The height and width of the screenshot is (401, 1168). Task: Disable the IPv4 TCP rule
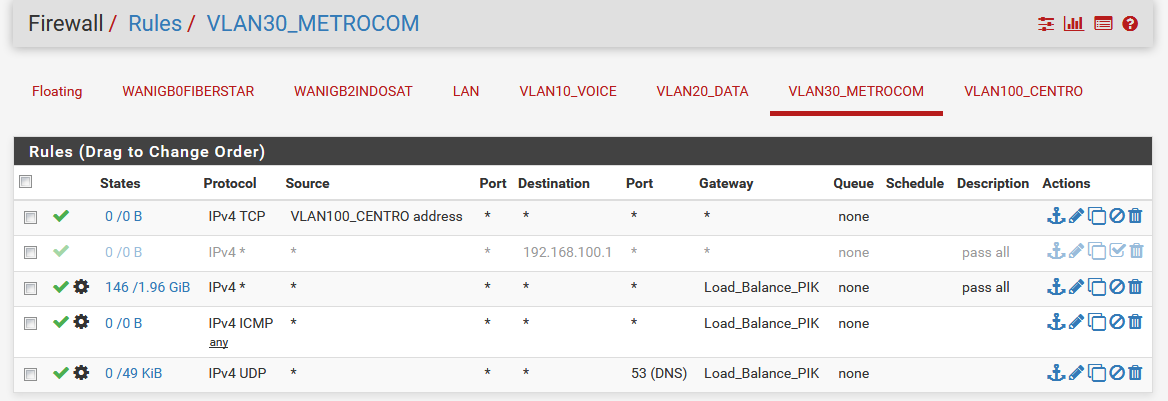coord(1116,216)
